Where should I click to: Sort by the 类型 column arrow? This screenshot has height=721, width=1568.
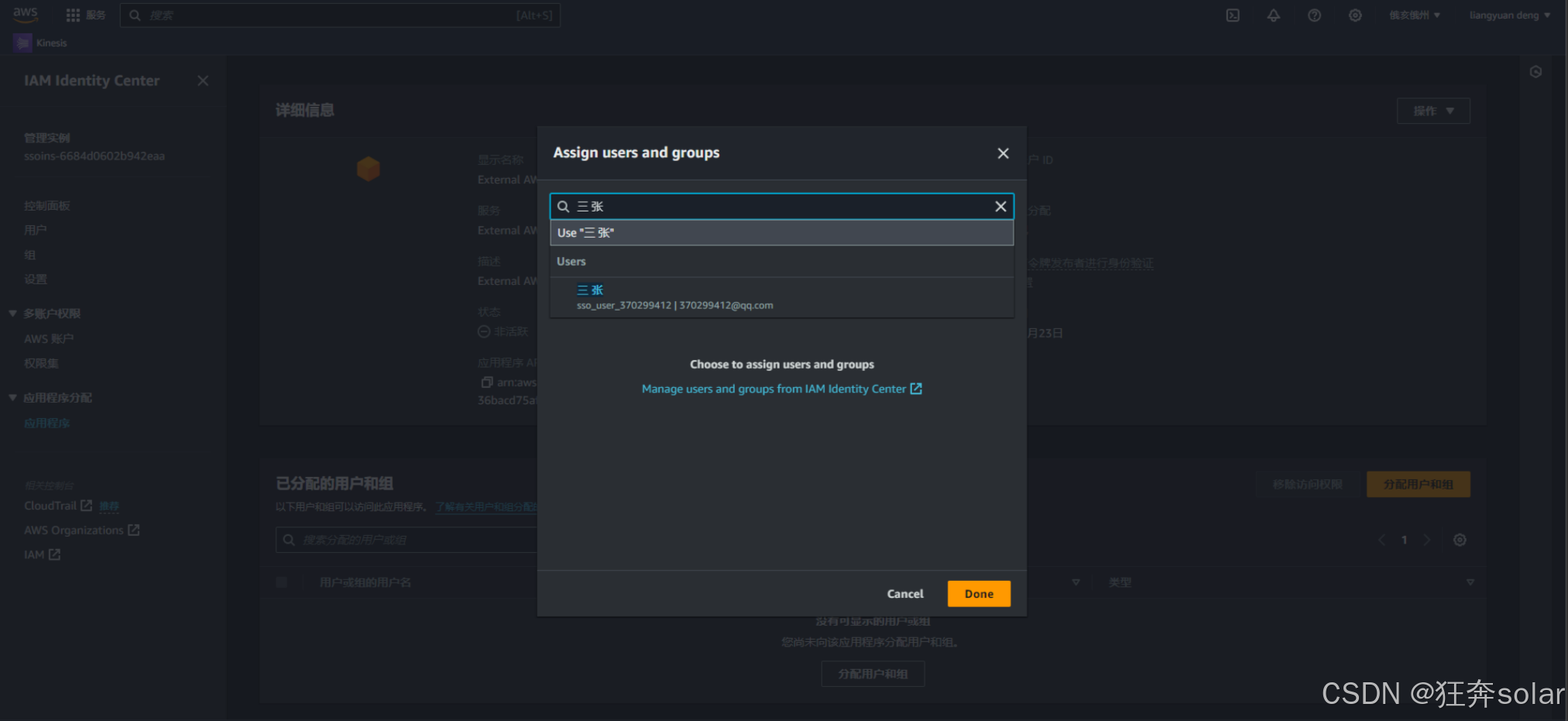[1470, 582]
